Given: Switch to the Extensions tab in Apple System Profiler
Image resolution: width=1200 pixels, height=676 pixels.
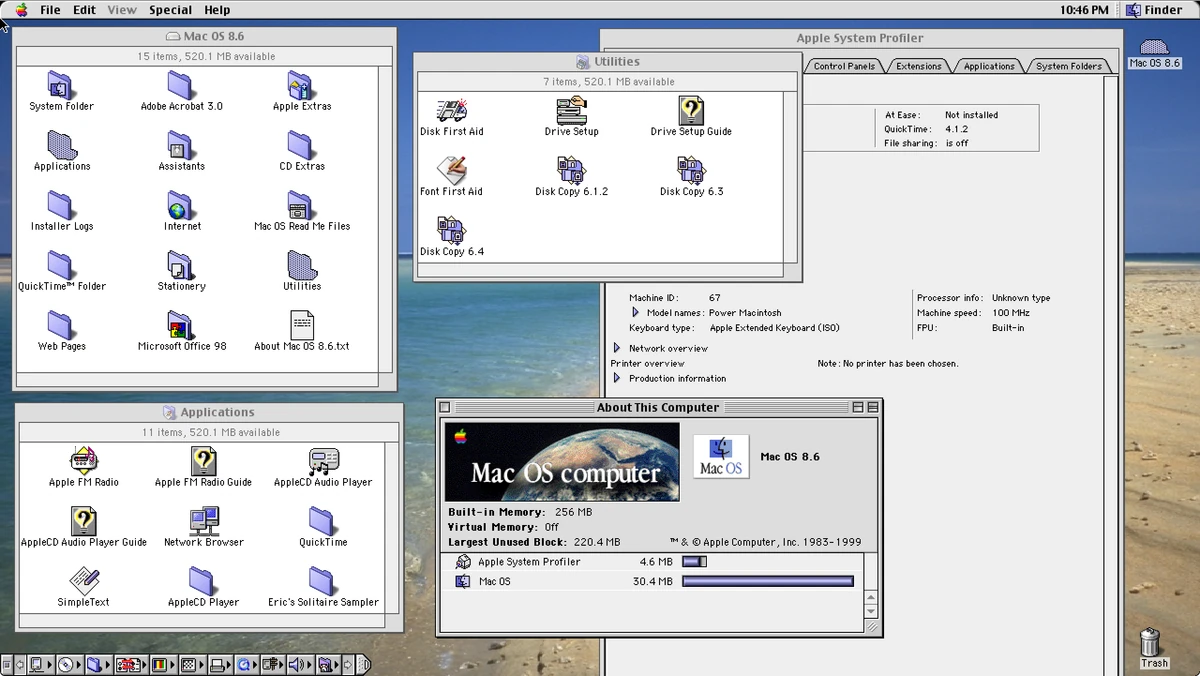Looking at the screenshot, I should pyautogui.click(x=917, y=65).
